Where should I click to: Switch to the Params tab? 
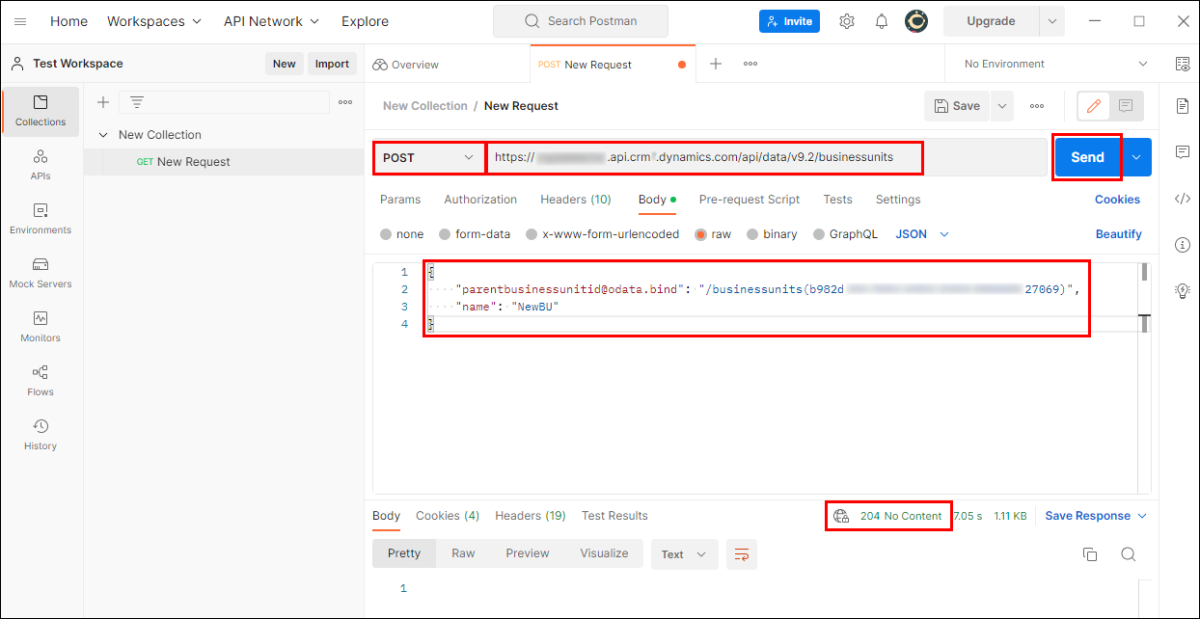click(400, 199)
